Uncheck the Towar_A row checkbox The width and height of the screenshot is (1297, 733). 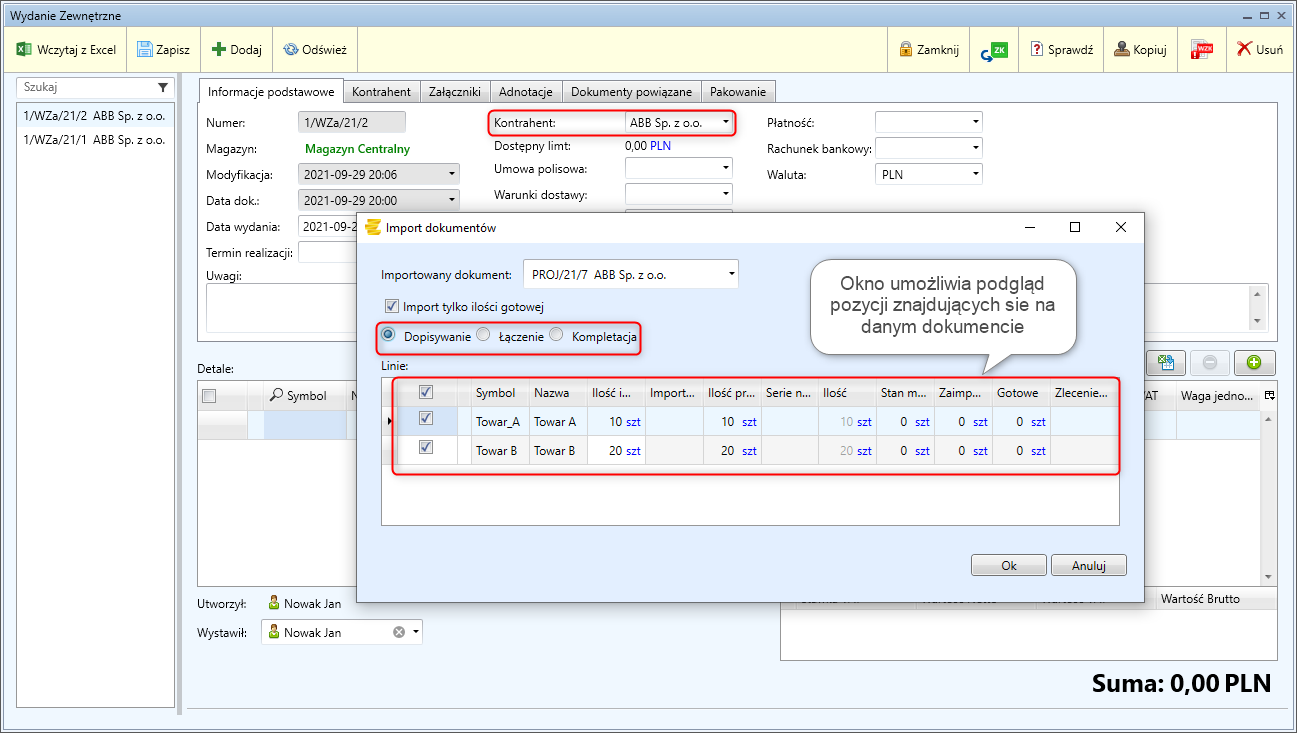pyautogui.click(x=426, y=419)
